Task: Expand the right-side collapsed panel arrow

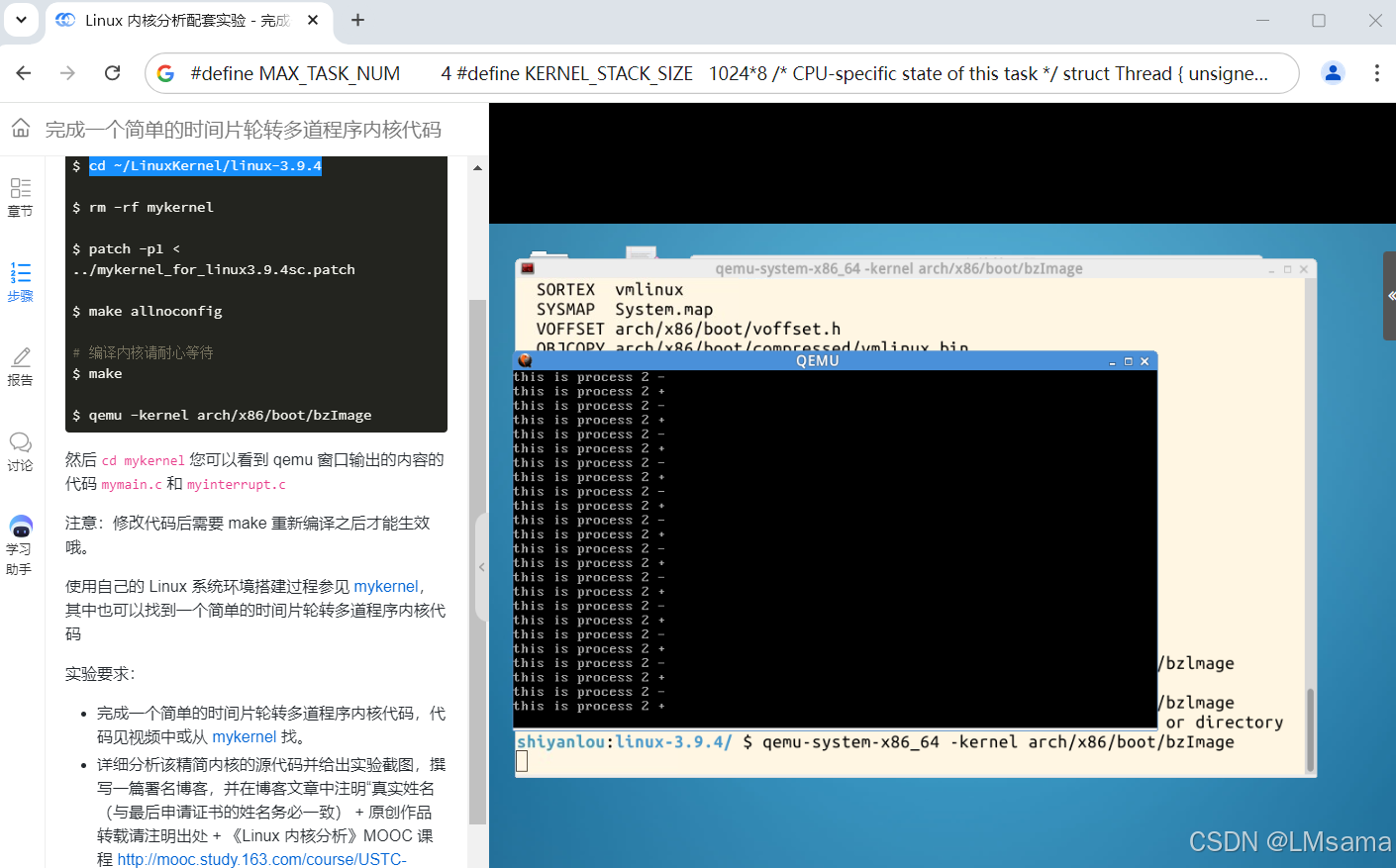Action: click(x=1390, y=296)
